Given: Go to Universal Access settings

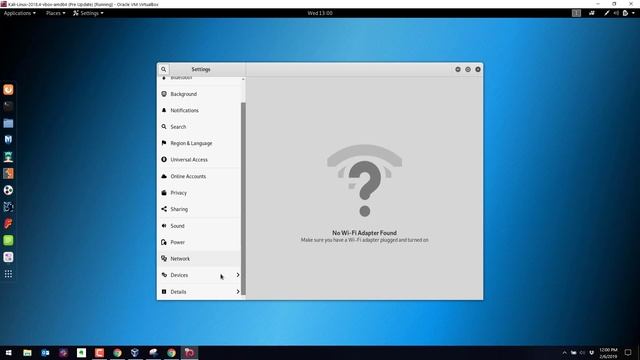Looking at the screenshot, I should [x=199, y=160].
